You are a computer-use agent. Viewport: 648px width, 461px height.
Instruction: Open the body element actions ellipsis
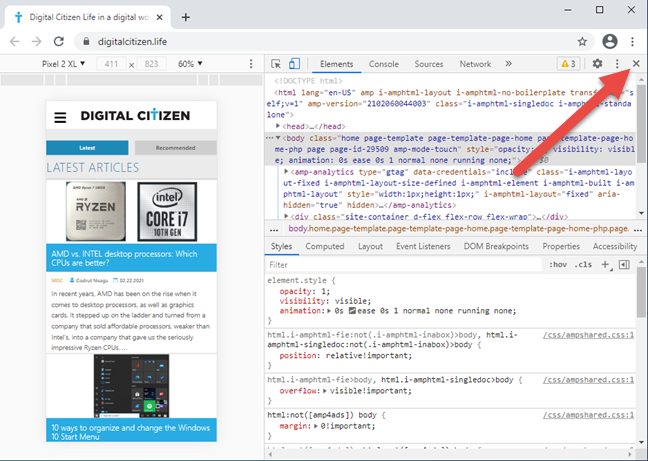coord(269,138)
